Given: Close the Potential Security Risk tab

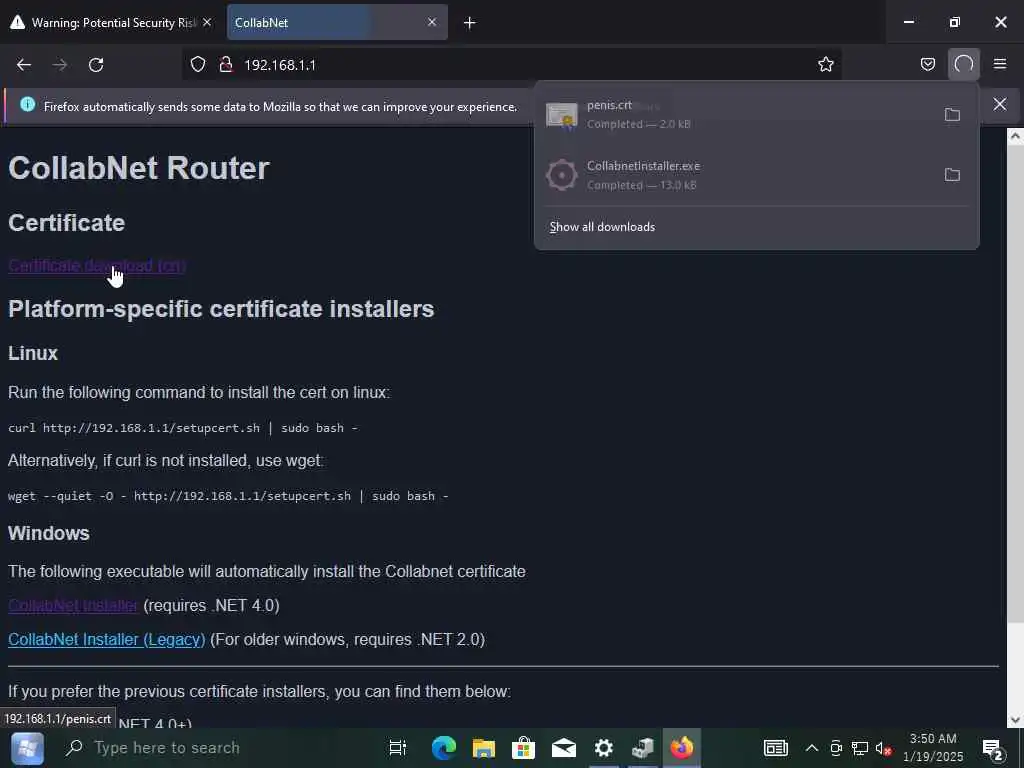Looking at the screenshot, I should pos(207,22).
